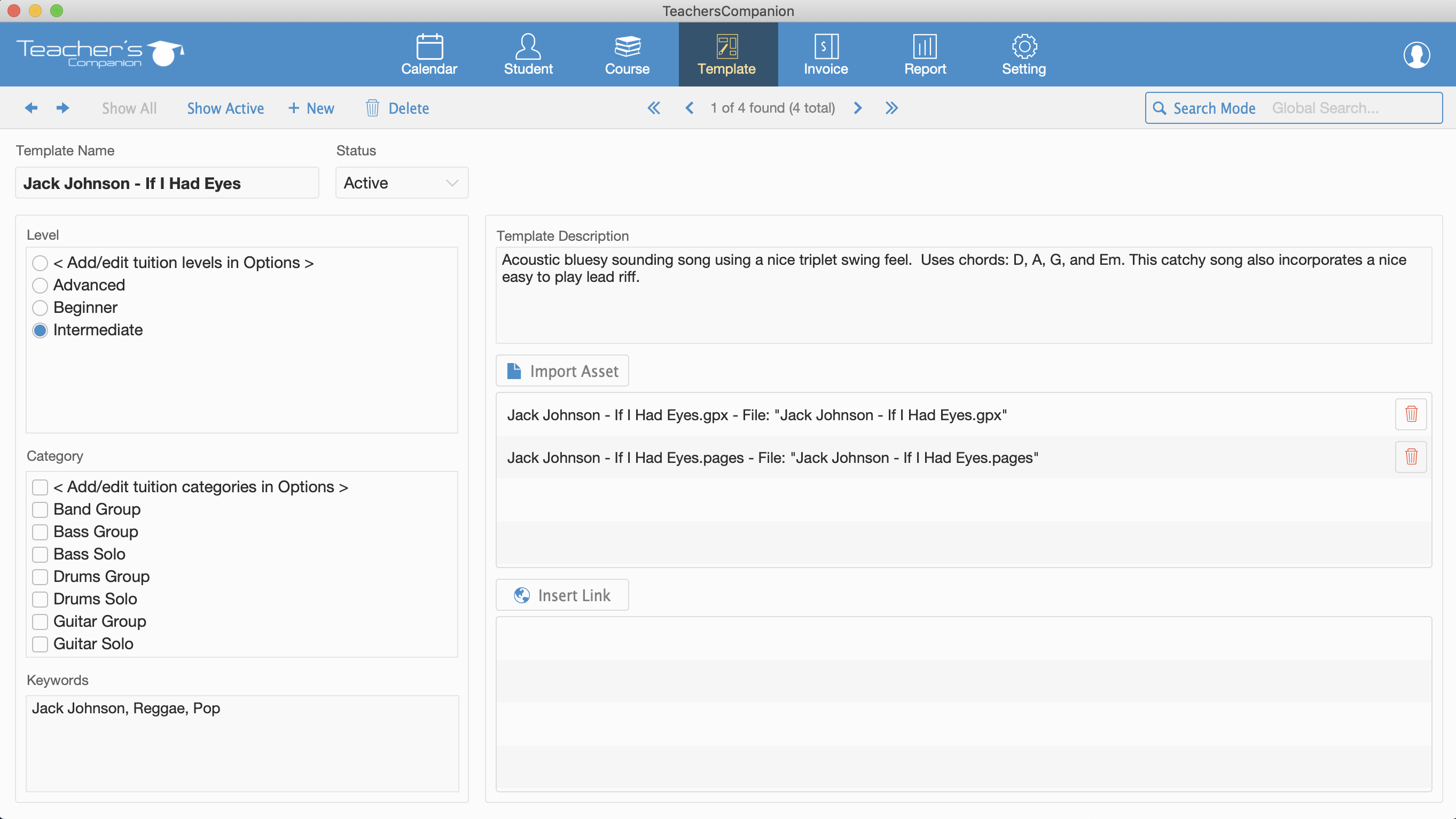This screenshot has height=819, width=1456.
Task: Edit the Template Name field
Action: (x=167, y=183)
